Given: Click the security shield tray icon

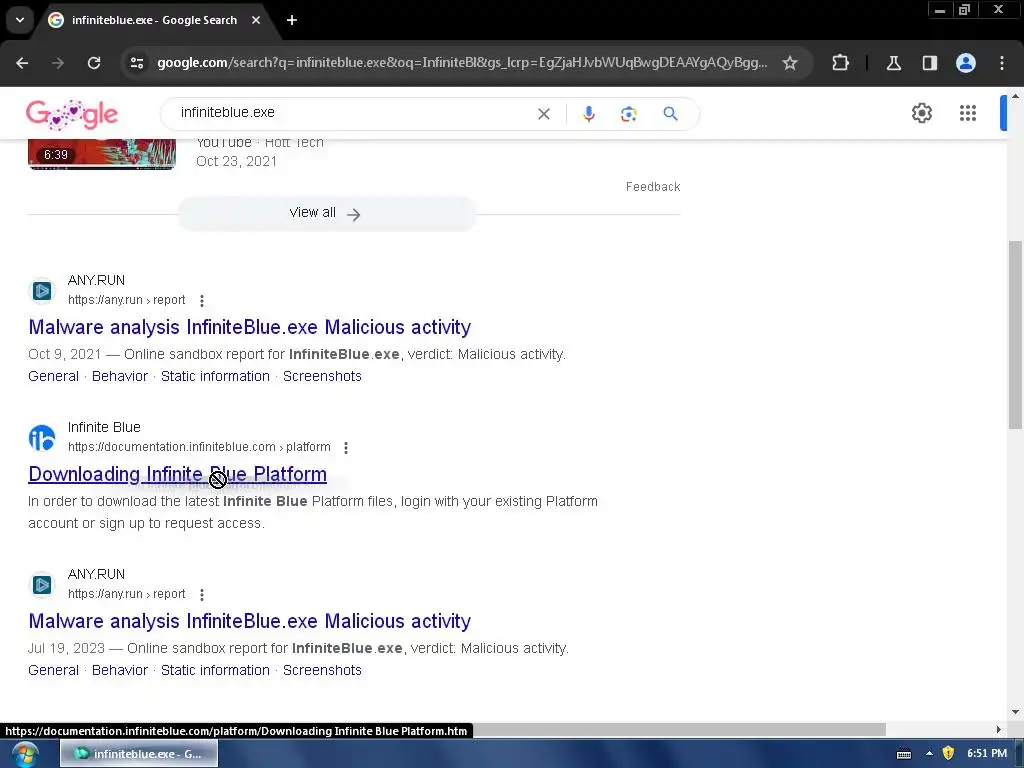Looking at the screenshot, I should coord(948,754).
